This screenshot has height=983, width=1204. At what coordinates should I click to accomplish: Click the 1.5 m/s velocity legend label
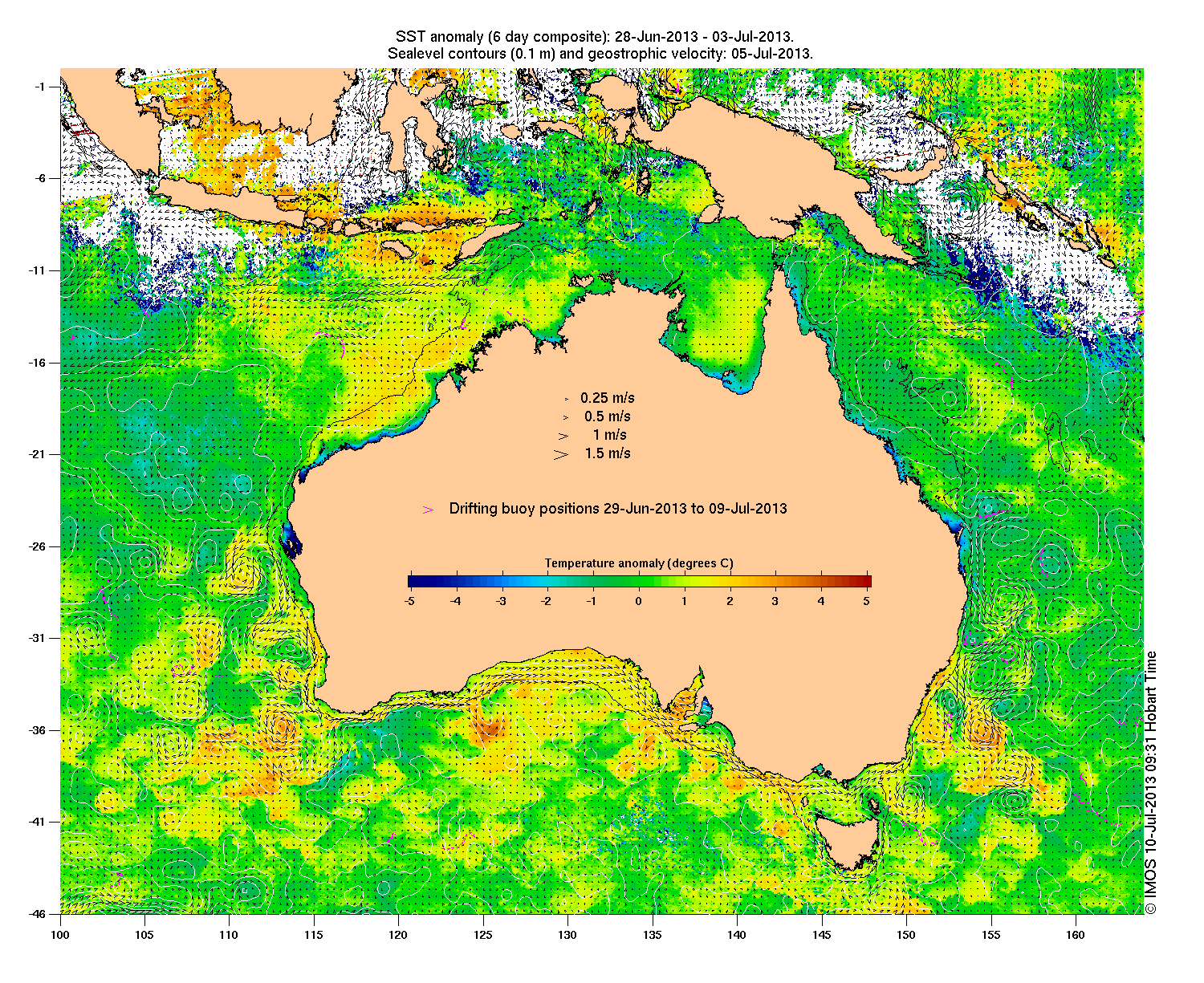[608, 453]
